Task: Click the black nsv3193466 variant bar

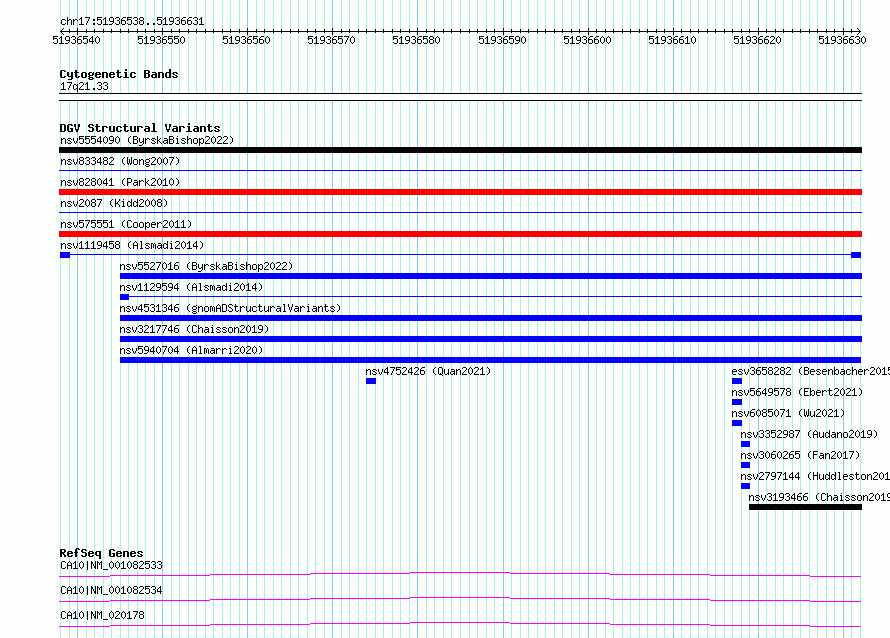Action: point(805,507)
